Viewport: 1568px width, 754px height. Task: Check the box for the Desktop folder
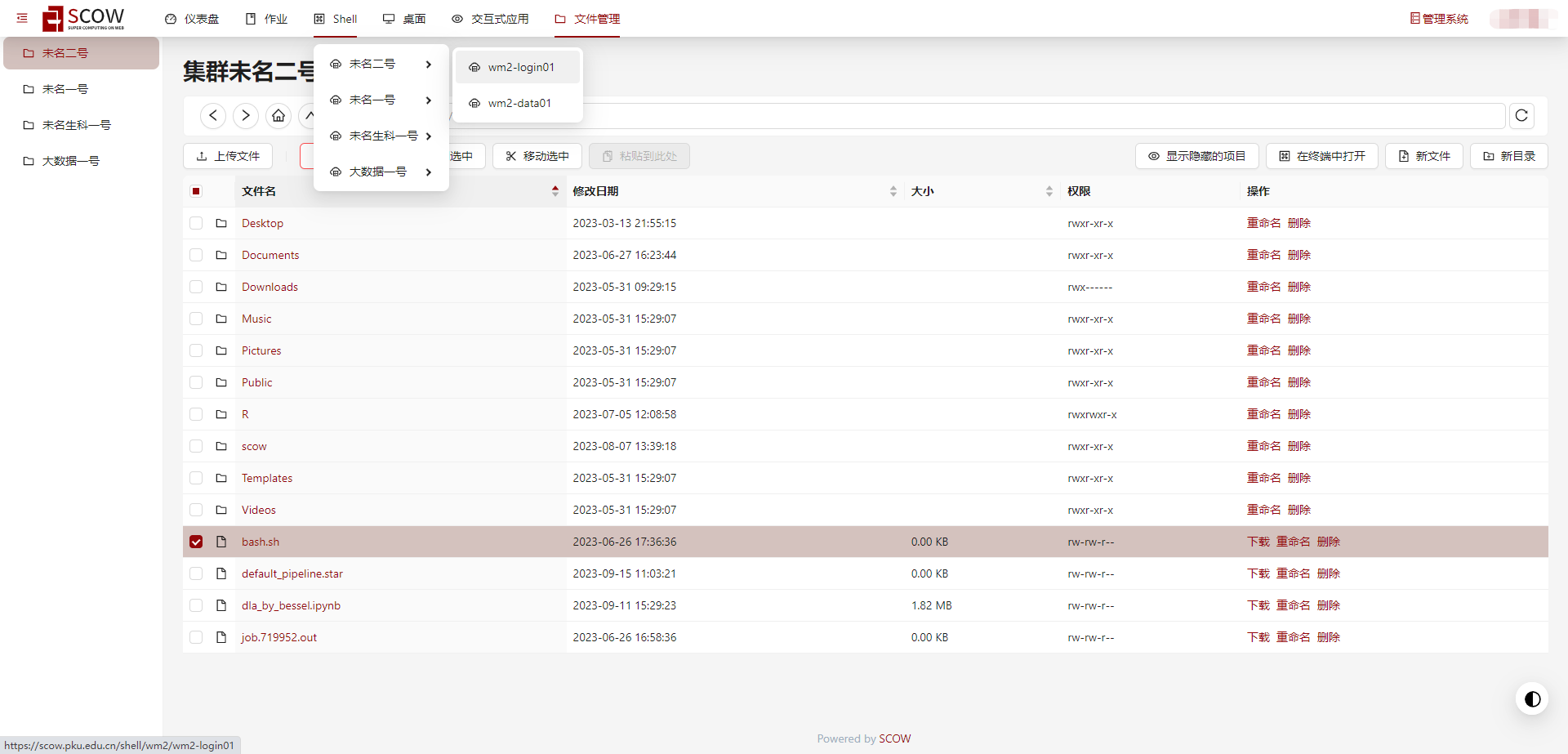point(196,223)
